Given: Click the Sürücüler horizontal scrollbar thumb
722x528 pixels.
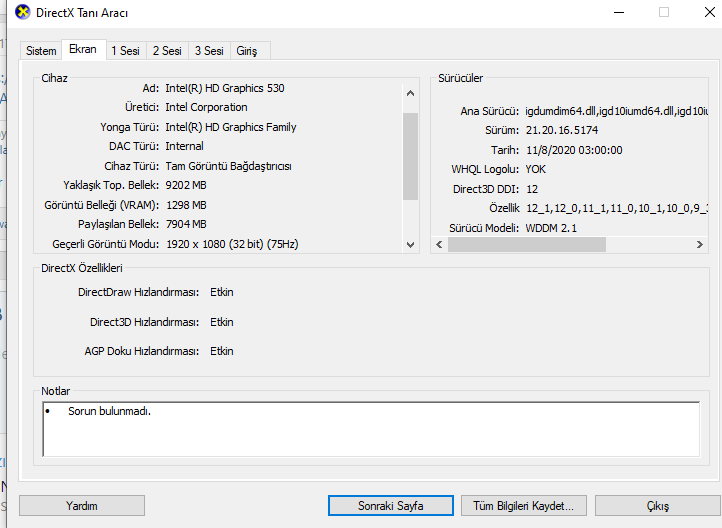Looking at the screenshot, I should (527, 244).
